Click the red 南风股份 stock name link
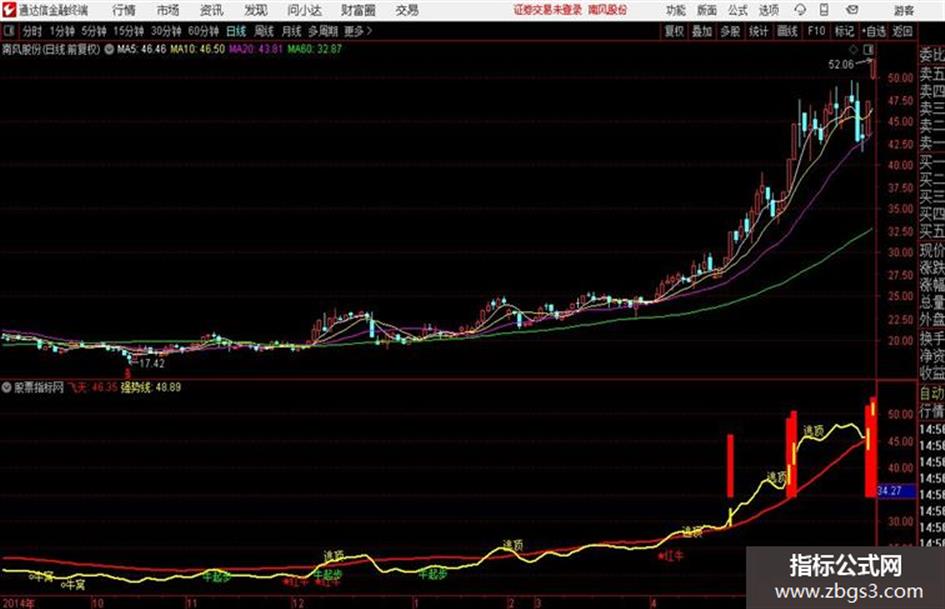This screenshot has width=945, height=609. click(x=608, y=10)
